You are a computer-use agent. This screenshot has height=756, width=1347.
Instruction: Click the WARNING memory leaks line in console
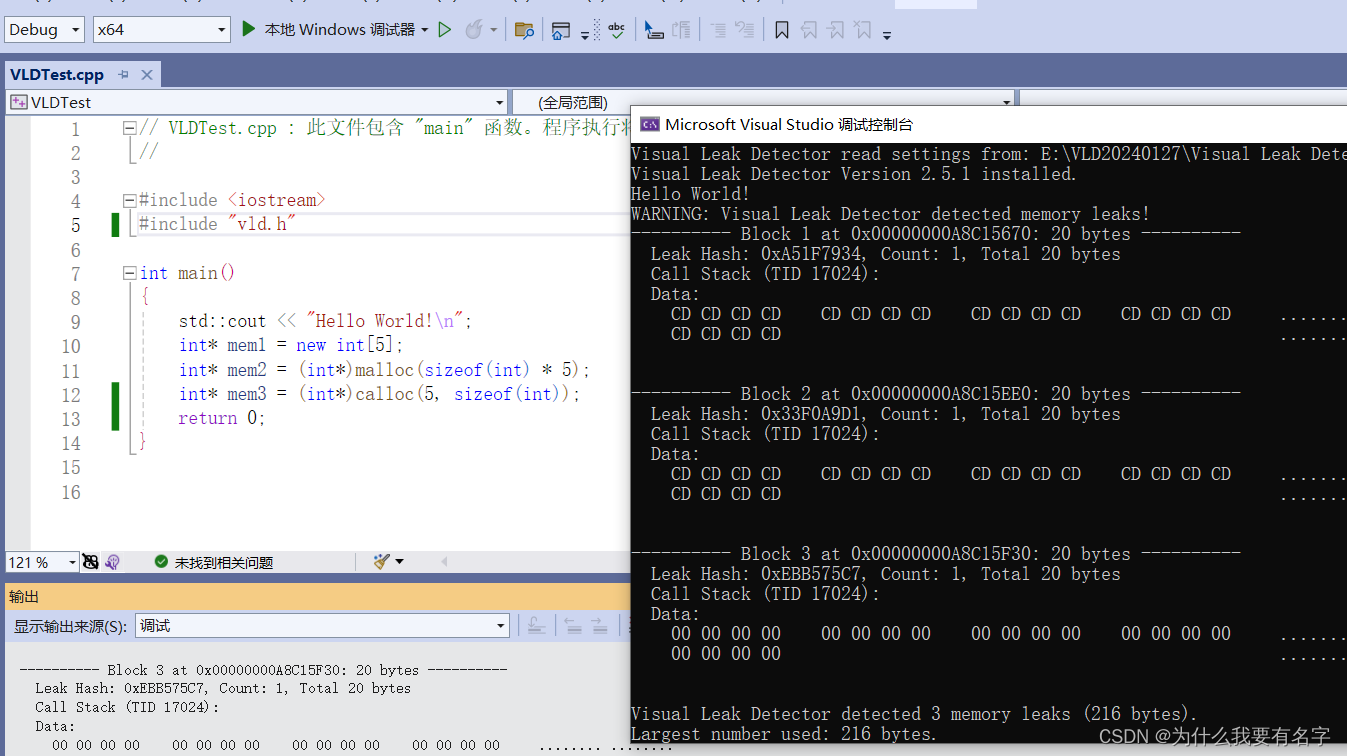[x=890, y=214]
